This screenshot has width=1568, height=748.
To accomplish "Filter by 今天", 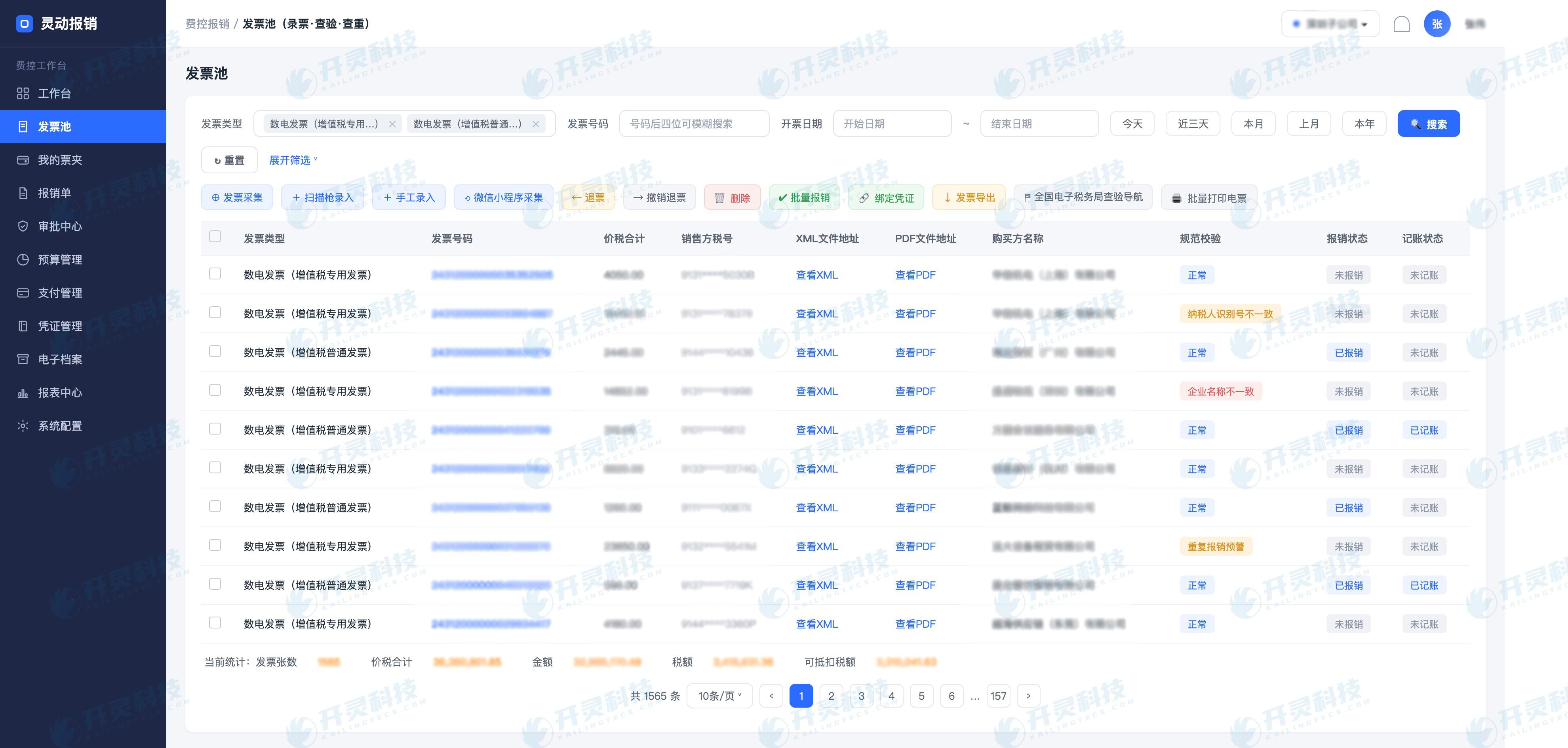I will click(1132, 123).
